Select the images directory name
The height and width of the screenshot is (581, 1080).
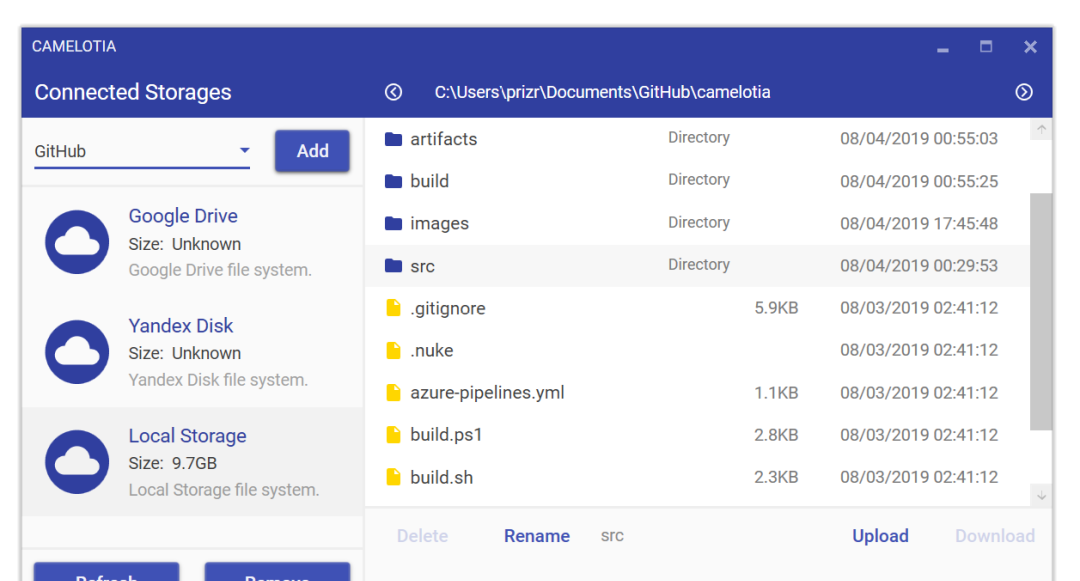pyautogui.click(x=439, y=224)
